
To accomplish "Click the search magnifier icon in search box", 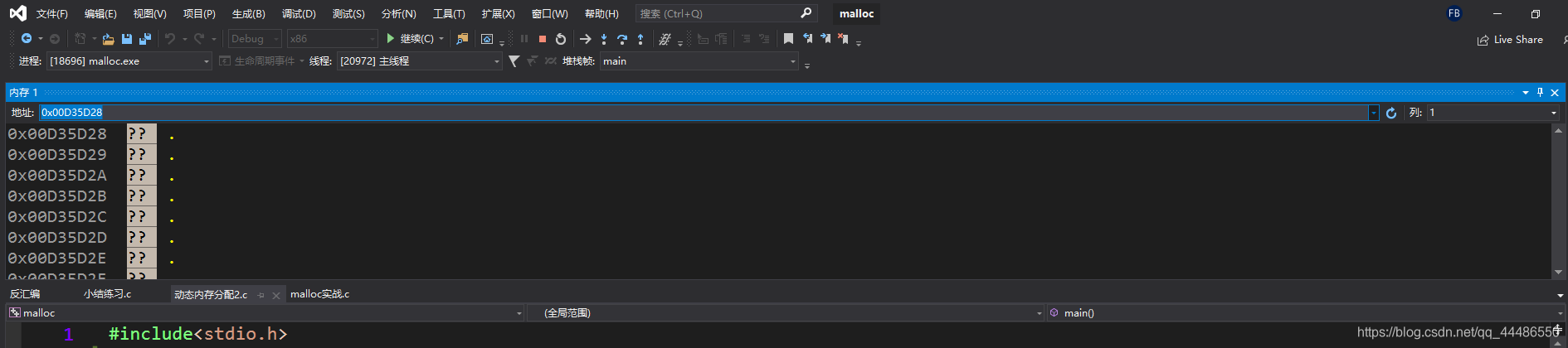I will coord(806,13).
